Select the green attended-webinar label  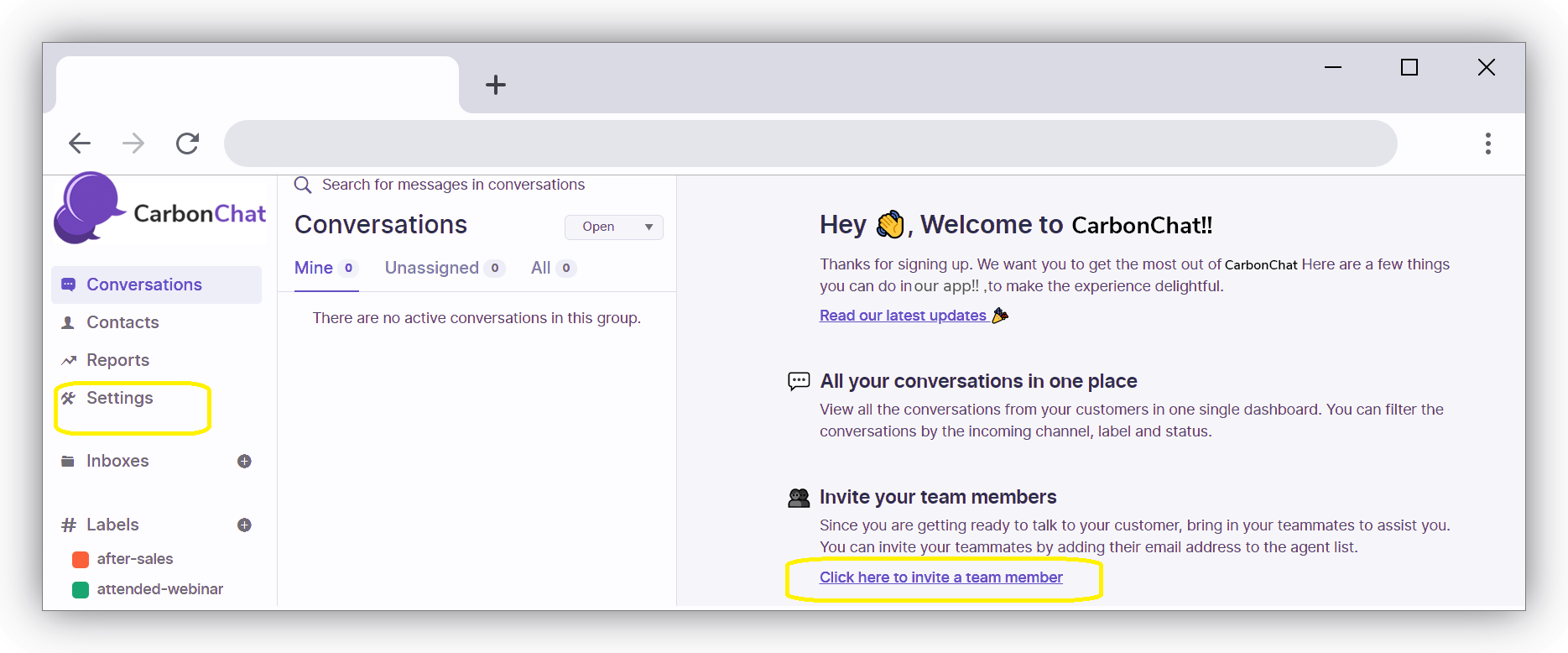tap(159, 589)
